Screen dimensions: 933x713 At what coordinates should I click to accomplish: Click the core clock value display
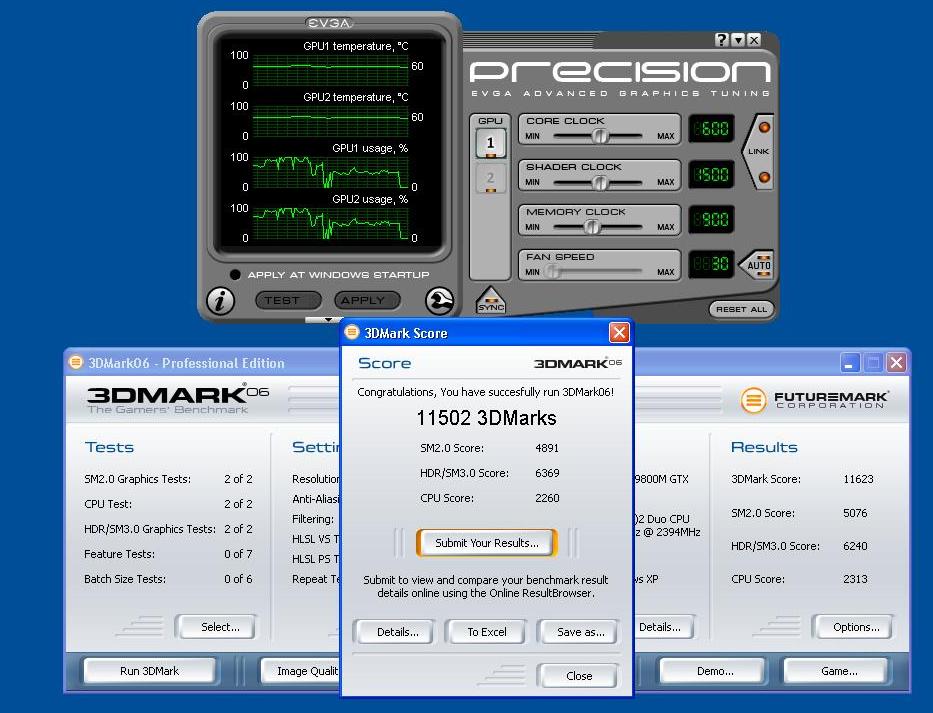712,129
